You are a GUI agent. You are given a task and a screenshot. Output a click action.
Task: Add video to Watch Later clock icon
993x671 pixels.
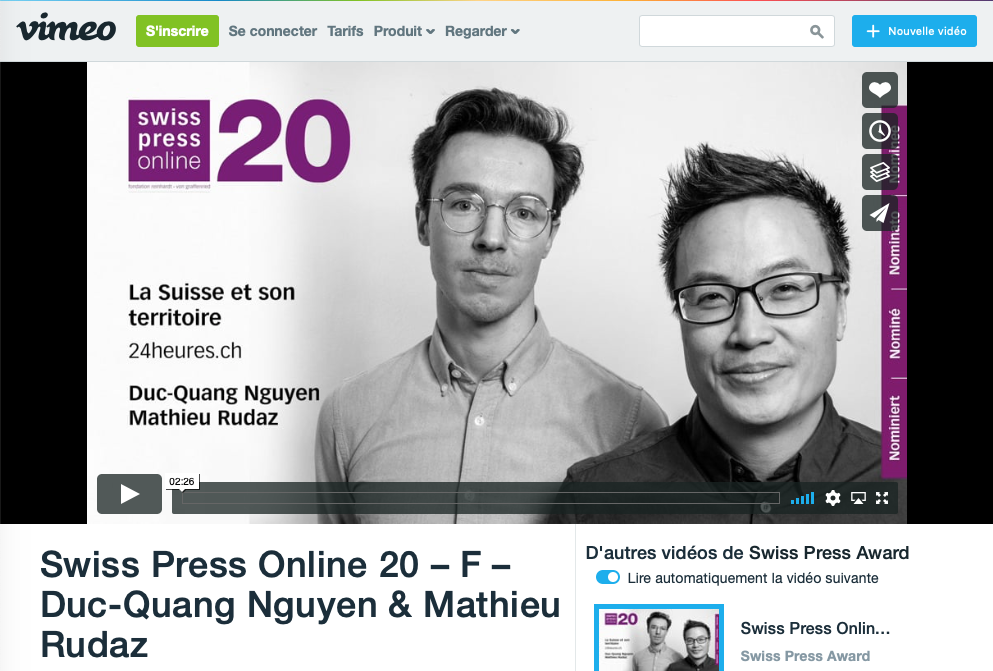880,131
